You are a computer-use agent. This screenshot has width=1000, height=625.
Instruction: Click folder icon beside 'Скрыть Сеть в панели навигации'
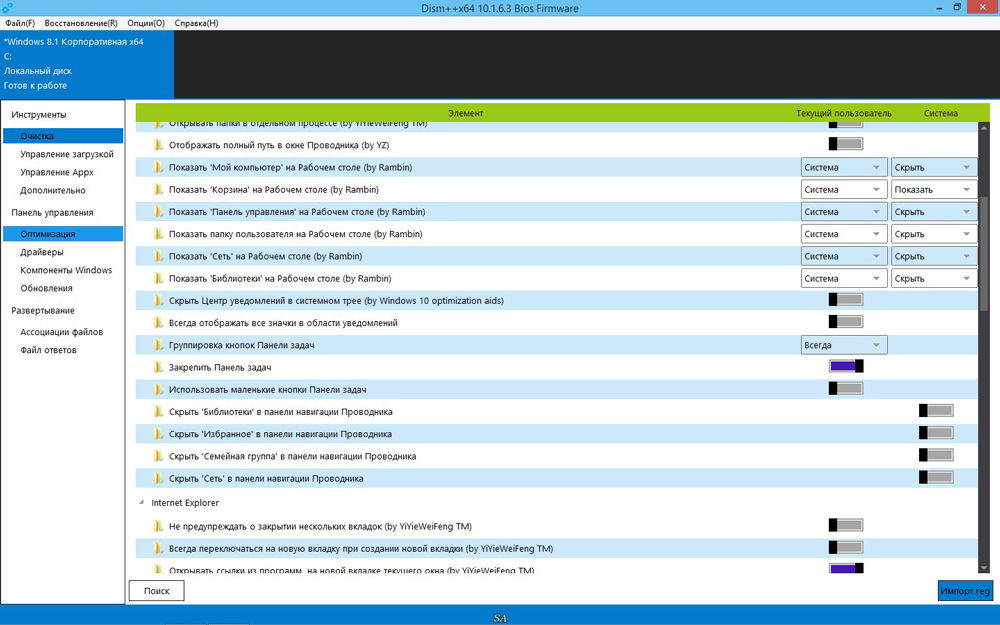click(158, 478)
